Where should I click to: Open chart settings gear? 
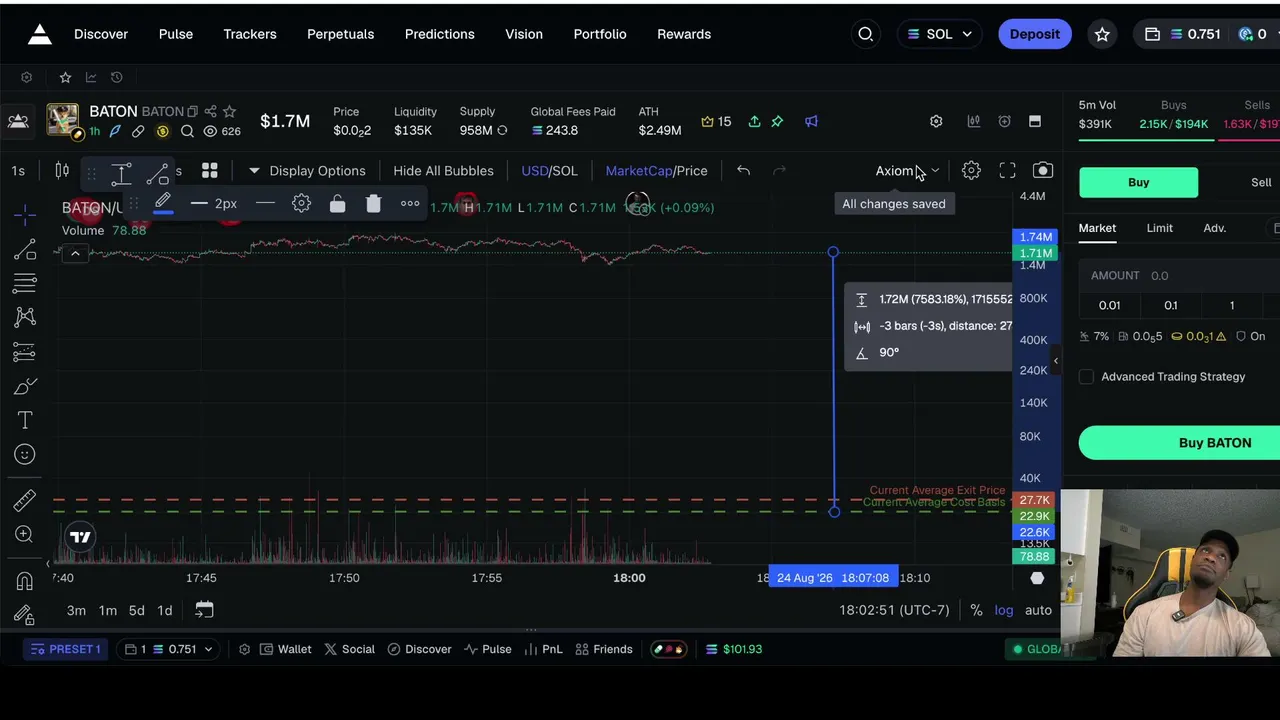[x=971, y=171]
